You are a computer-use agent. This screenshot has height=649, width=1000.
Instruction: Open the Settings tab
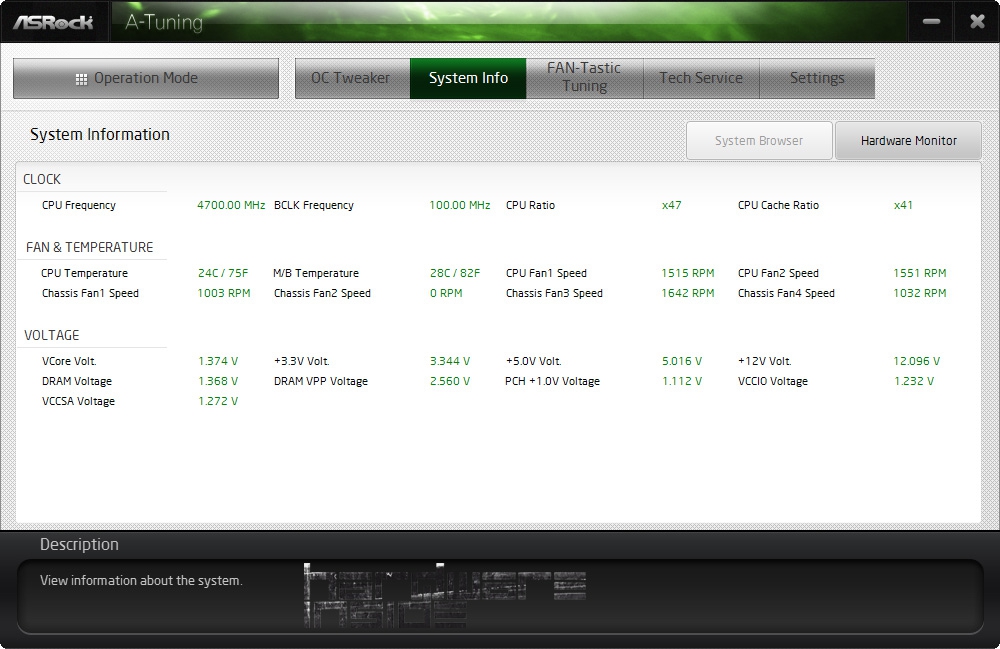point(817,78)
